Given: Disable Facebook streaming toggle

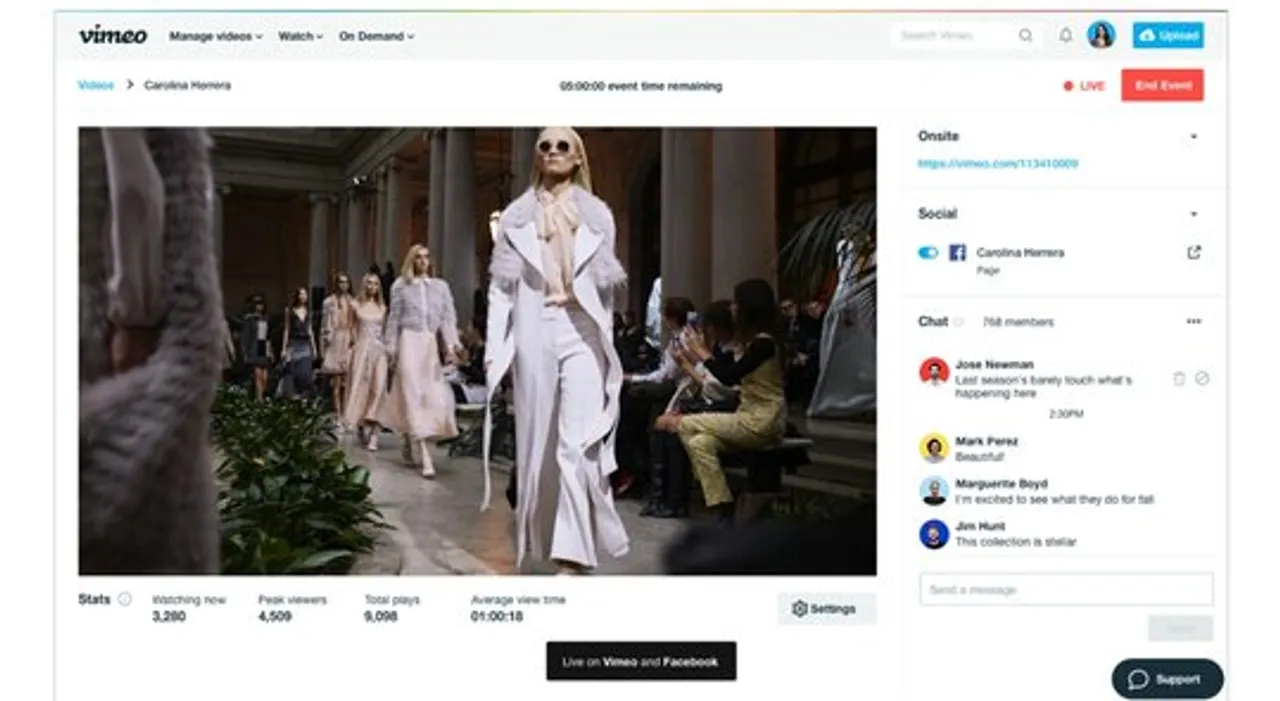Looking at the screenshot, I should tap(928, 253).
